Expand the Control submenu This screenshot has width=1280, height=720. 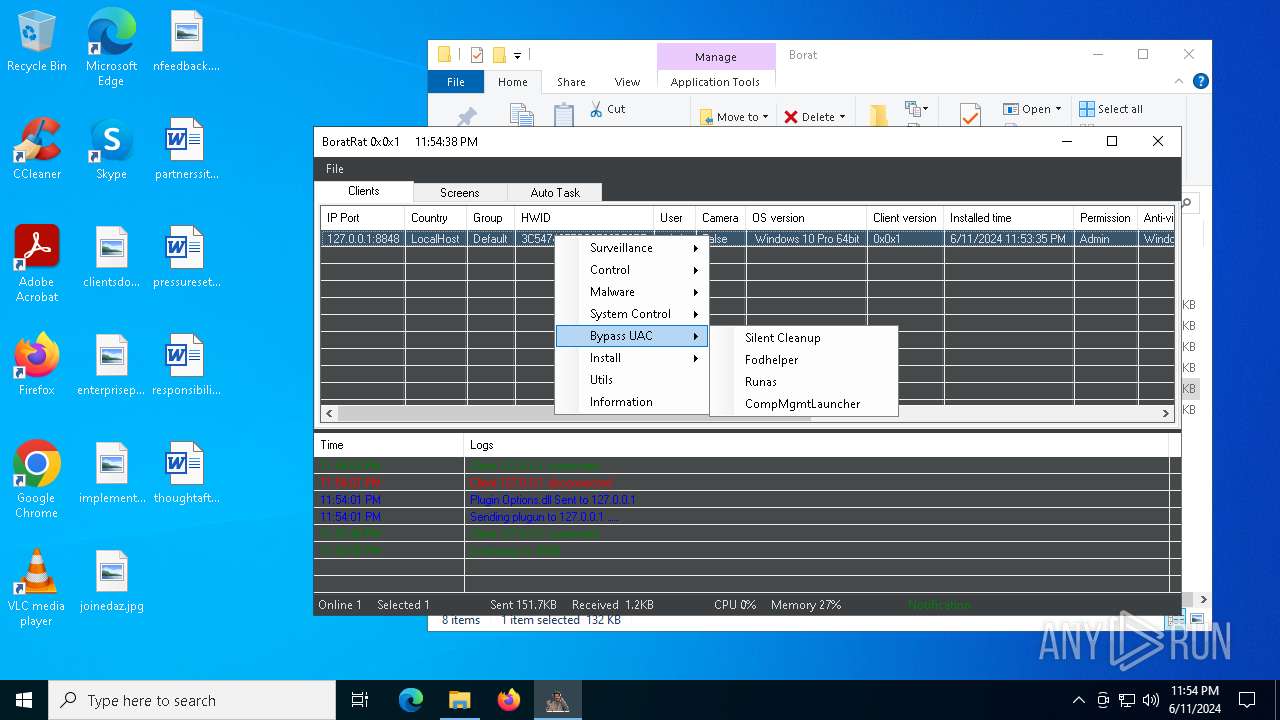tap(632, 270)
